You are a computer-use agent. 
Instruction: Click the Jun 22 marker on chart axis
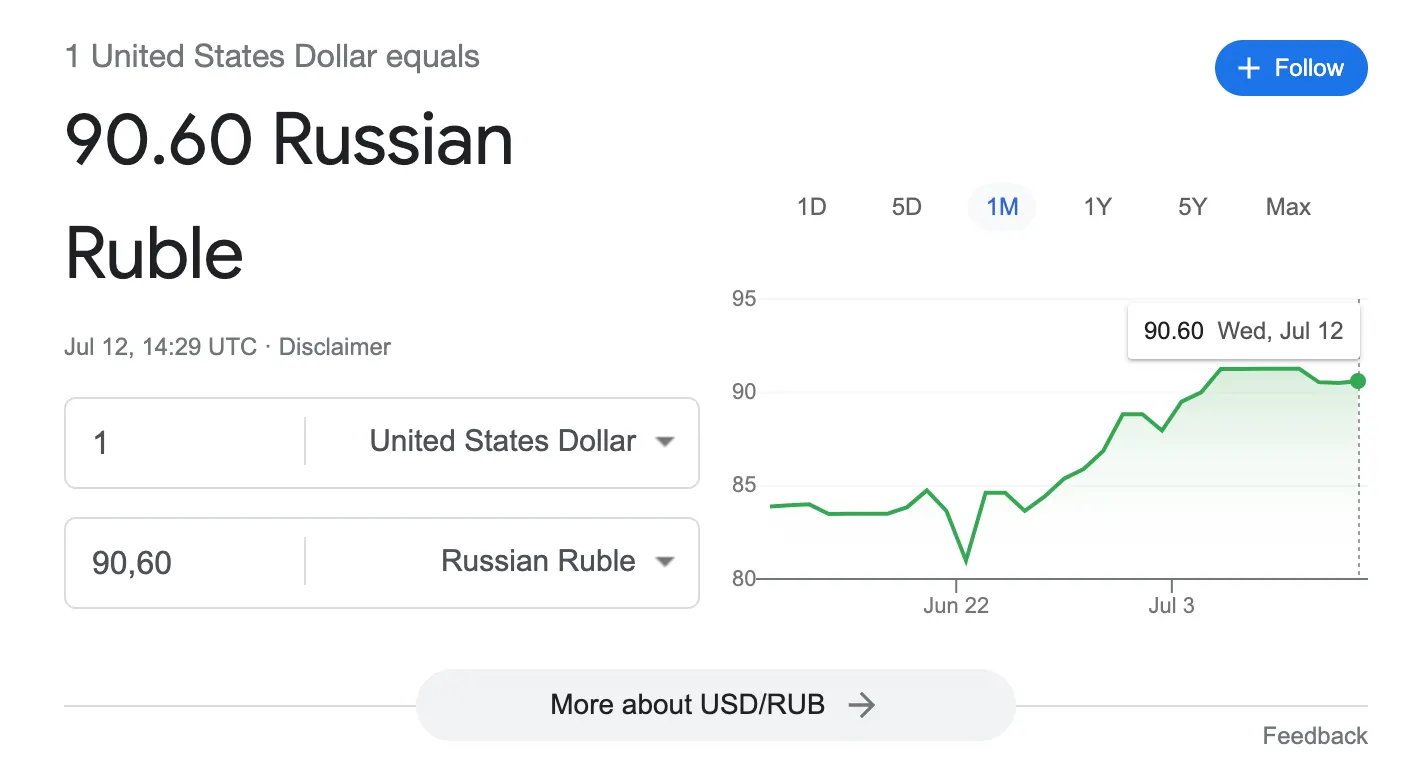956,606
